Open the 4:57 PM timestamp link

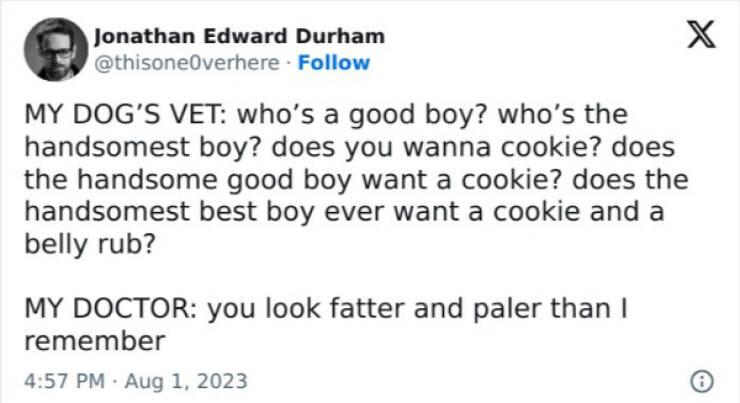tap(61, 381)
